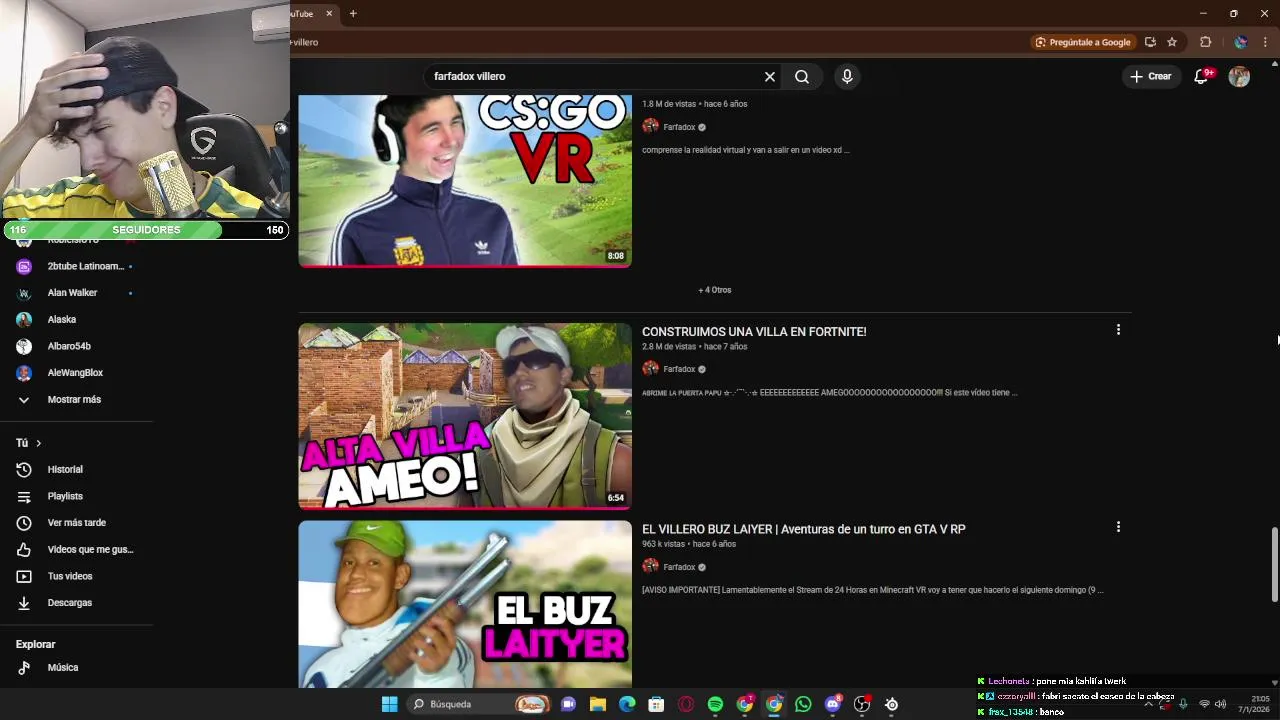Image resolution: width=1280 pixels, height=720 pixels.
Task: Bookmark this page with star icon
Action: coord(1172,42)
